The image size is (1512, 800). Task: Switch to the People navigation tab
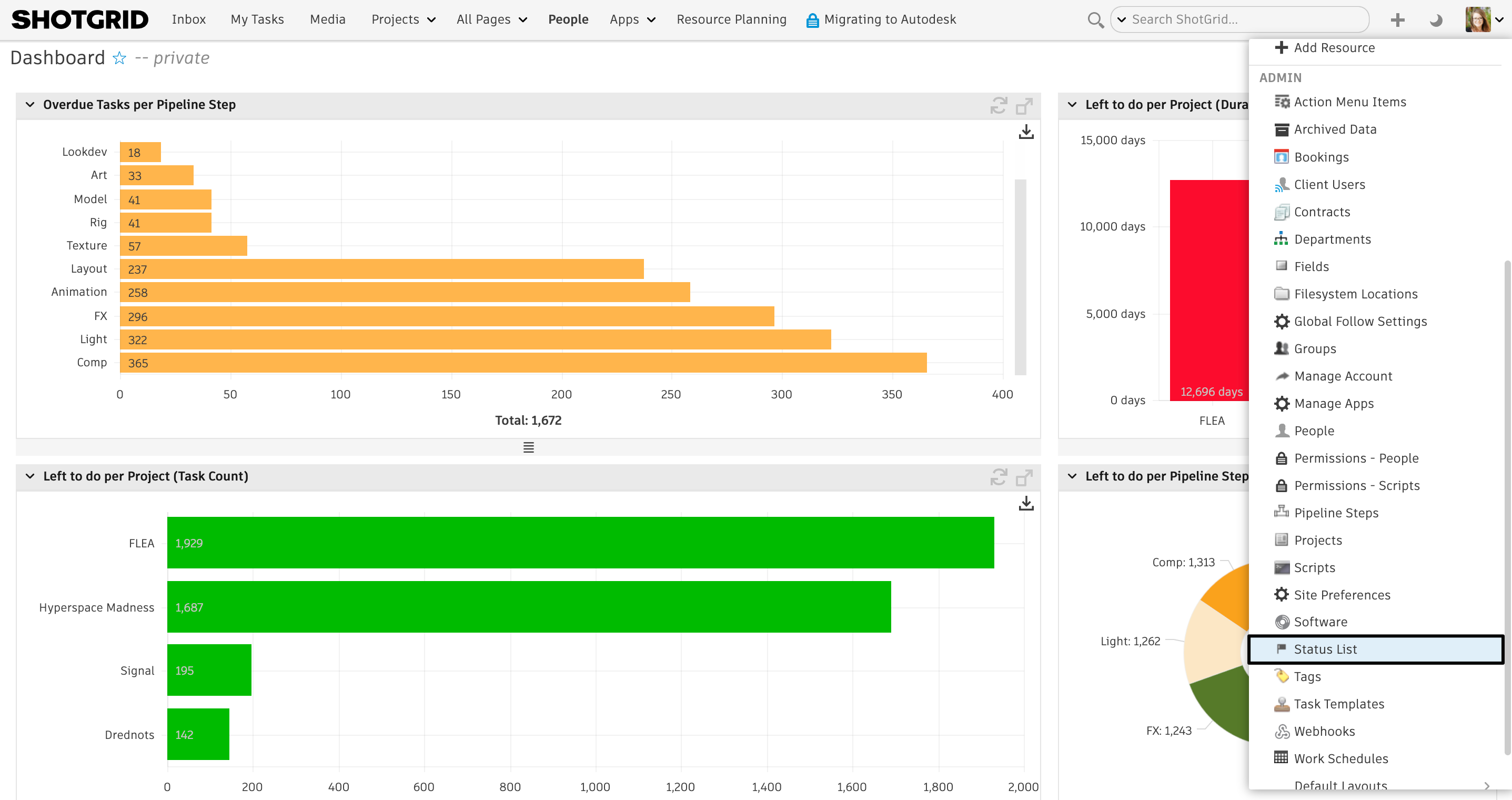click(568, 19)
